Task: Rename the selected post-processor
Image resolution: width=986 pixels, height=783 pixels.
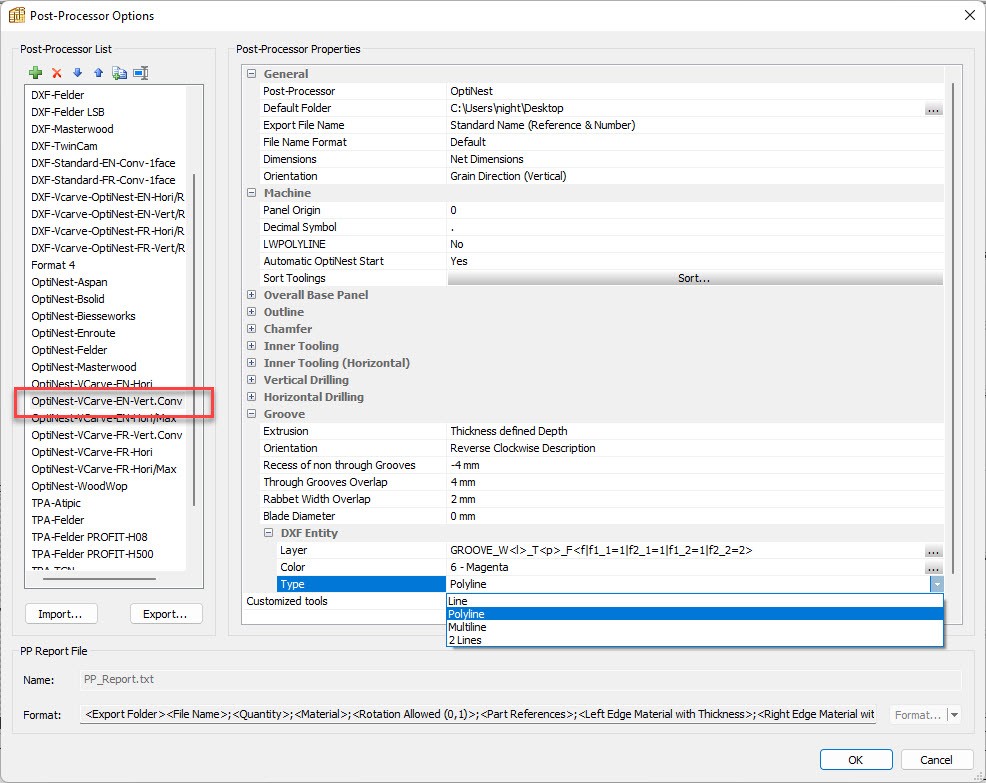Action: (141, 73)
